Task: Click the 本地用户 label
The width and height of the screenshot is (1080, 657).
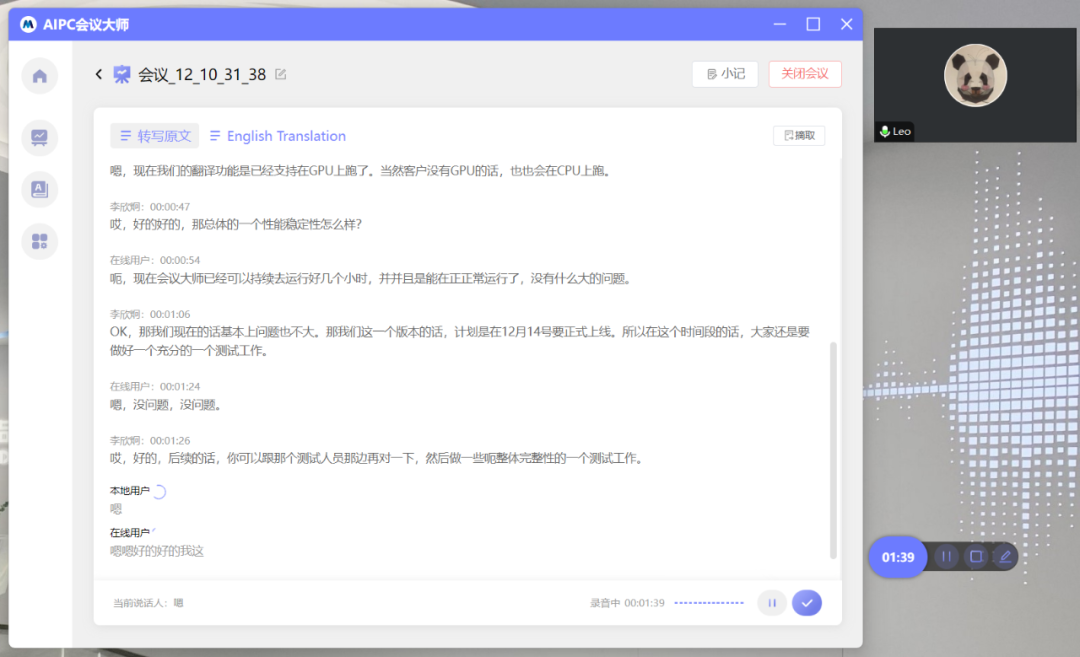Action: [129, 490]
